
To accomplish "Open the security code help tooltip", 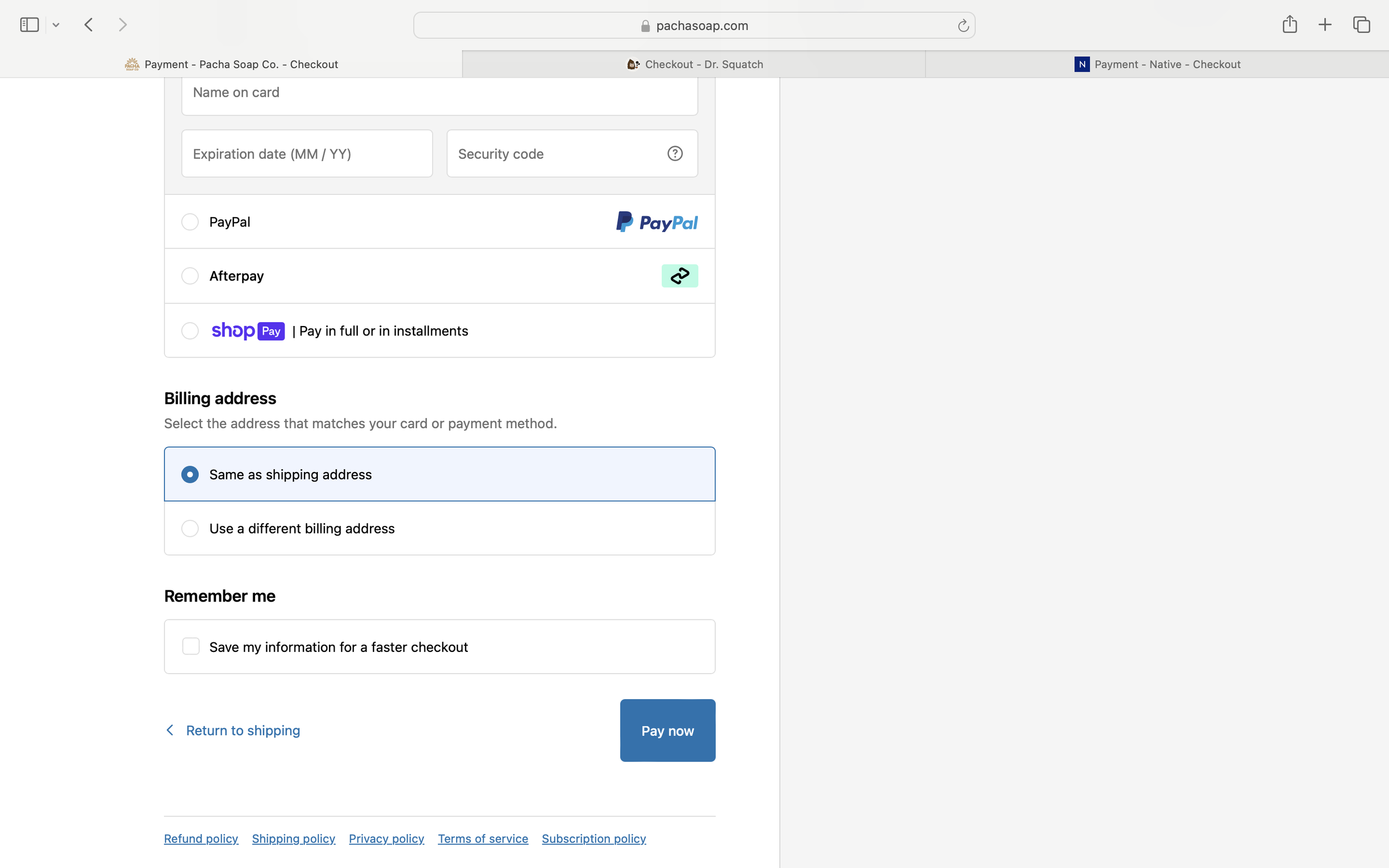I will (x=674, y=153).
